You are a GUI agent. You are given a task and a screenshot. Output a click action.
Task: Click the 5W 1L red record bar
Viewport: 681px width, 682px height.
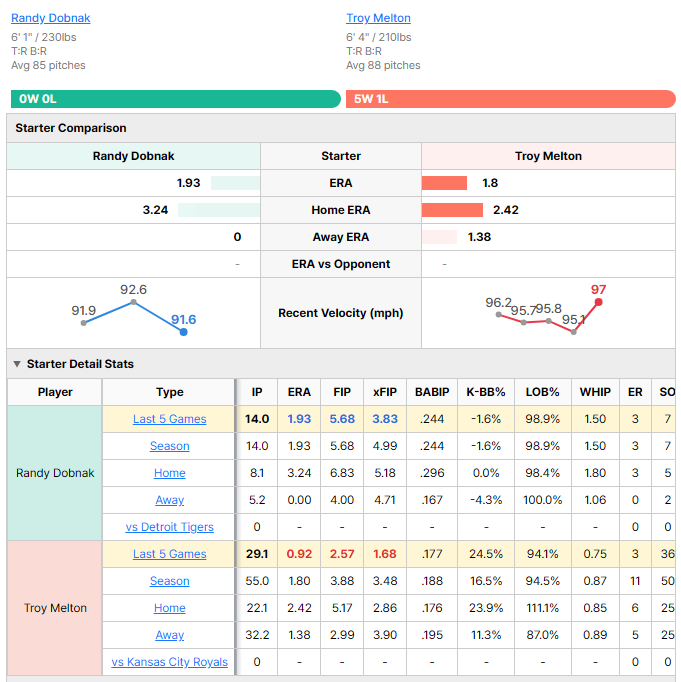coord(511,99)
